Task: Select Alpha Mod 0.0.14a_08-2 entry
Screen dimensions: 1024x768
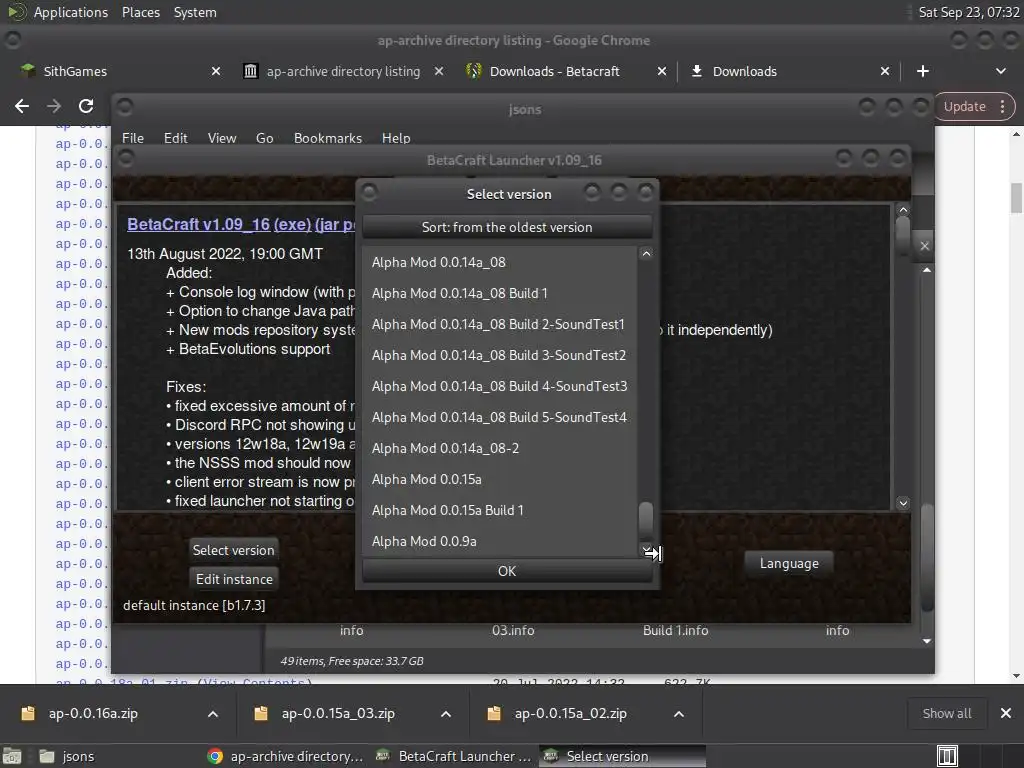Action: click(x=500, y=449)
